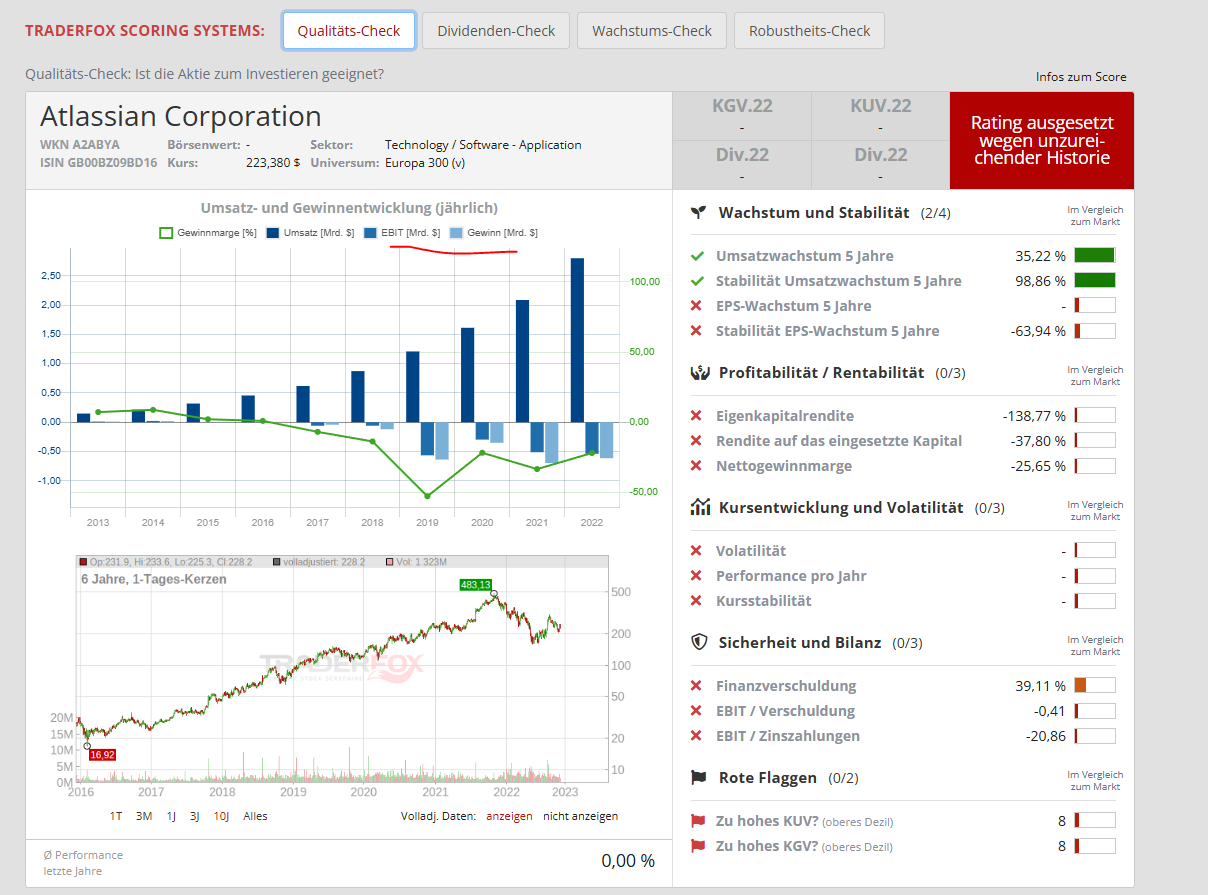Image resolution: width=1208 pixels, height=895 pixels.
Task: Select the Robustheits-Check tab
Action: (x=809, y=31)
